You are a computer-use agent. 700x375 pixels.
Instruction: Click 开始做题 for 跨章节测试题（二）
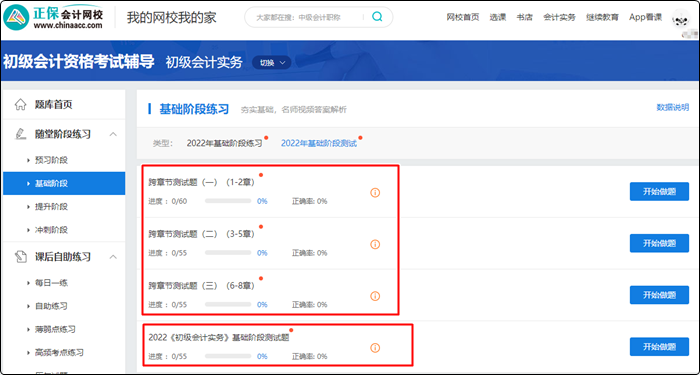click(659, 243)
